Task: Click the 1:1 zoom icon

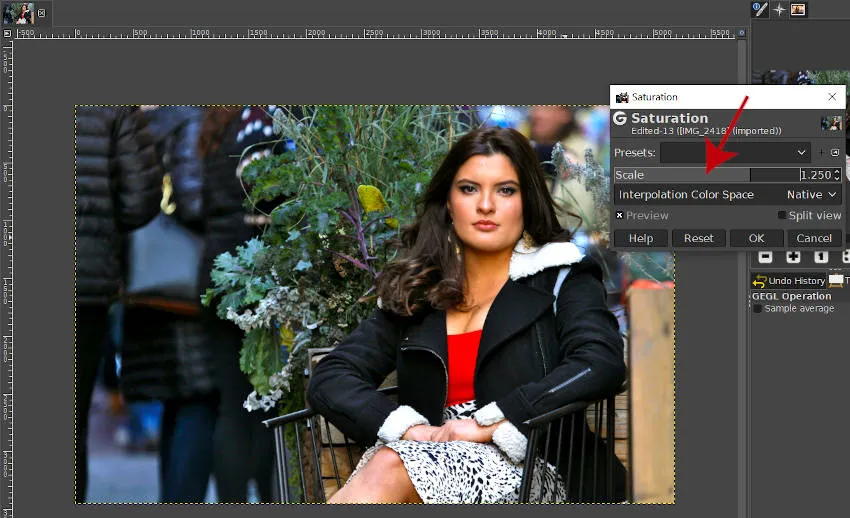Action: [821, 257]
